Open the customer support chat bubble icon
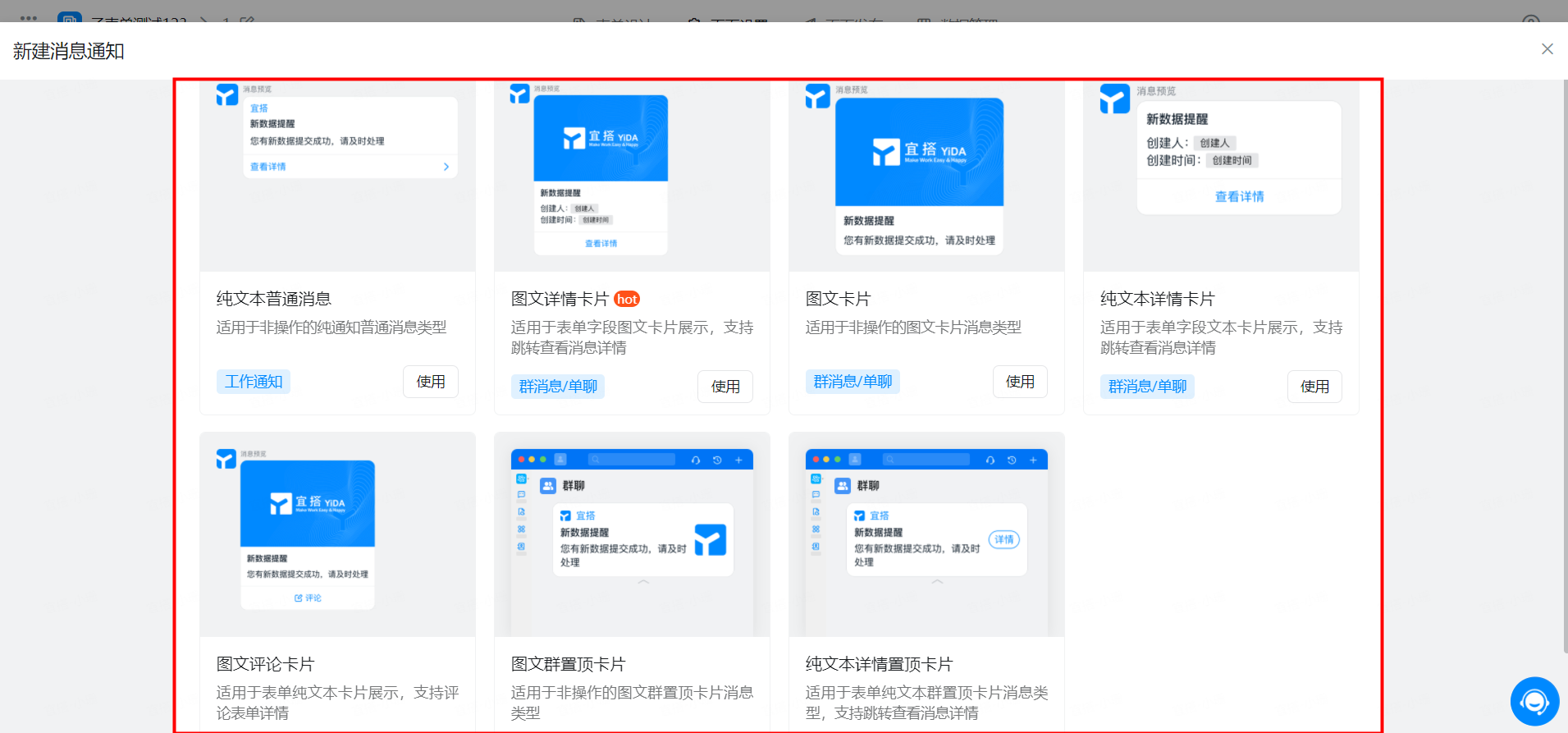The width and height of the screenshot is (1568, 733). [x=1534, y=701]
